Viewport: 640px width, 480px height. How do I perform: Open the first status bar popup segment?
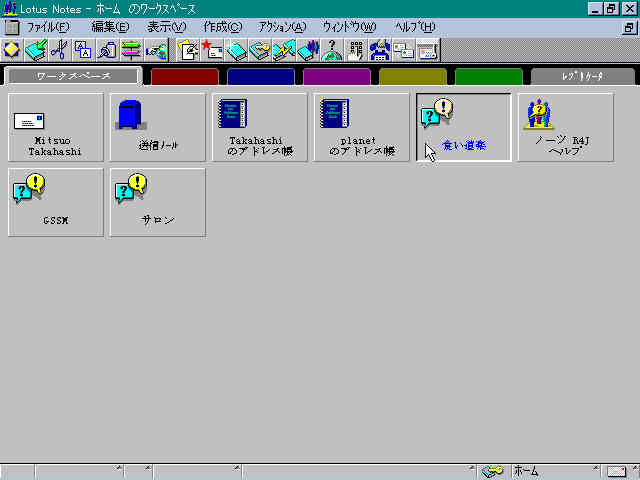(79, 472)
